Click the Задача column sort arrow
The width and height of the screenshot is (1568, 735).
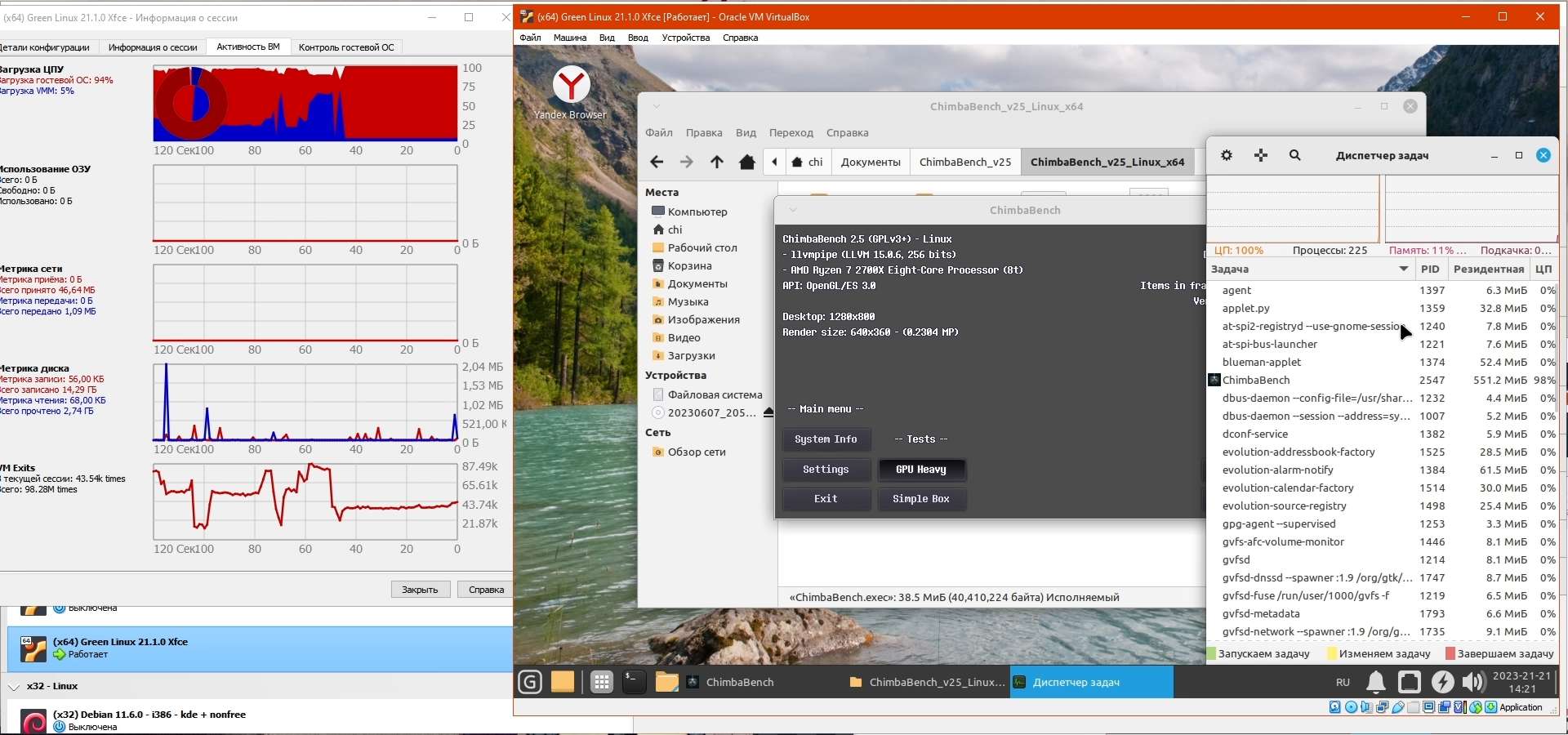click(x=1404, y=269)
